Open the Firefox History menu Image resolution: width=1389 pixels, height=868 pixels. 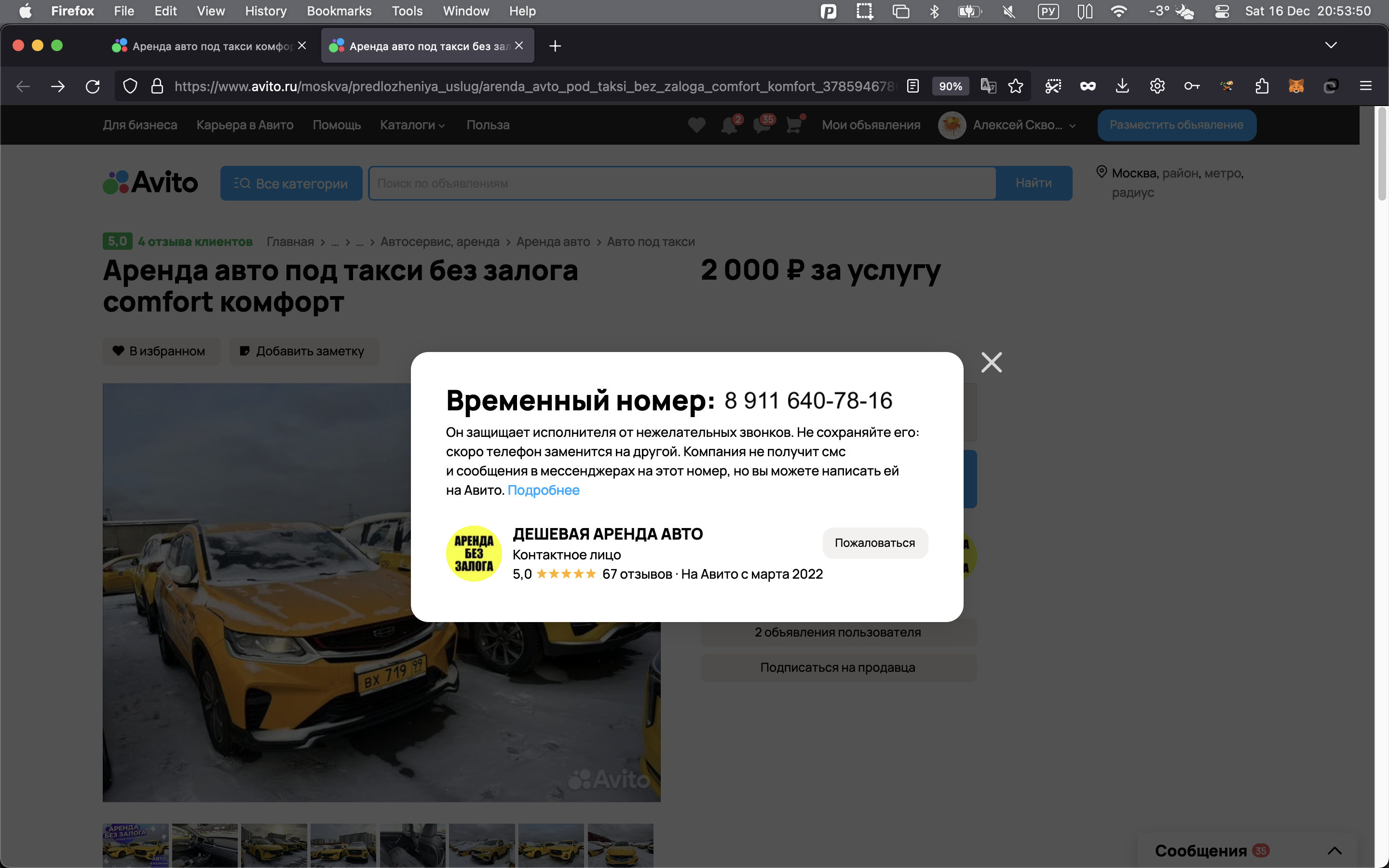point(266,11)
